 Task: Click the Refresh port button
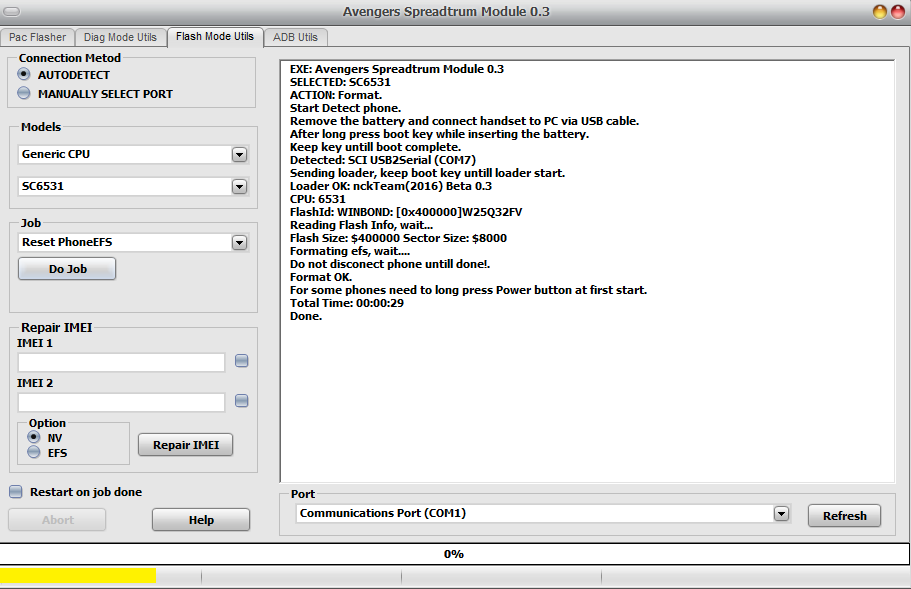point(844,516)
